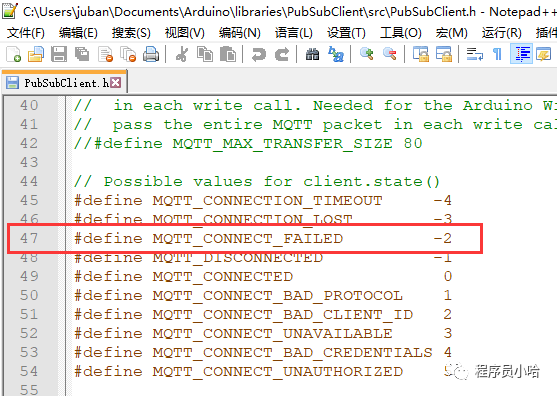The image size is (557, 396).
Task: Click the Print toolbar icon
Action: [x=151, y=54]
